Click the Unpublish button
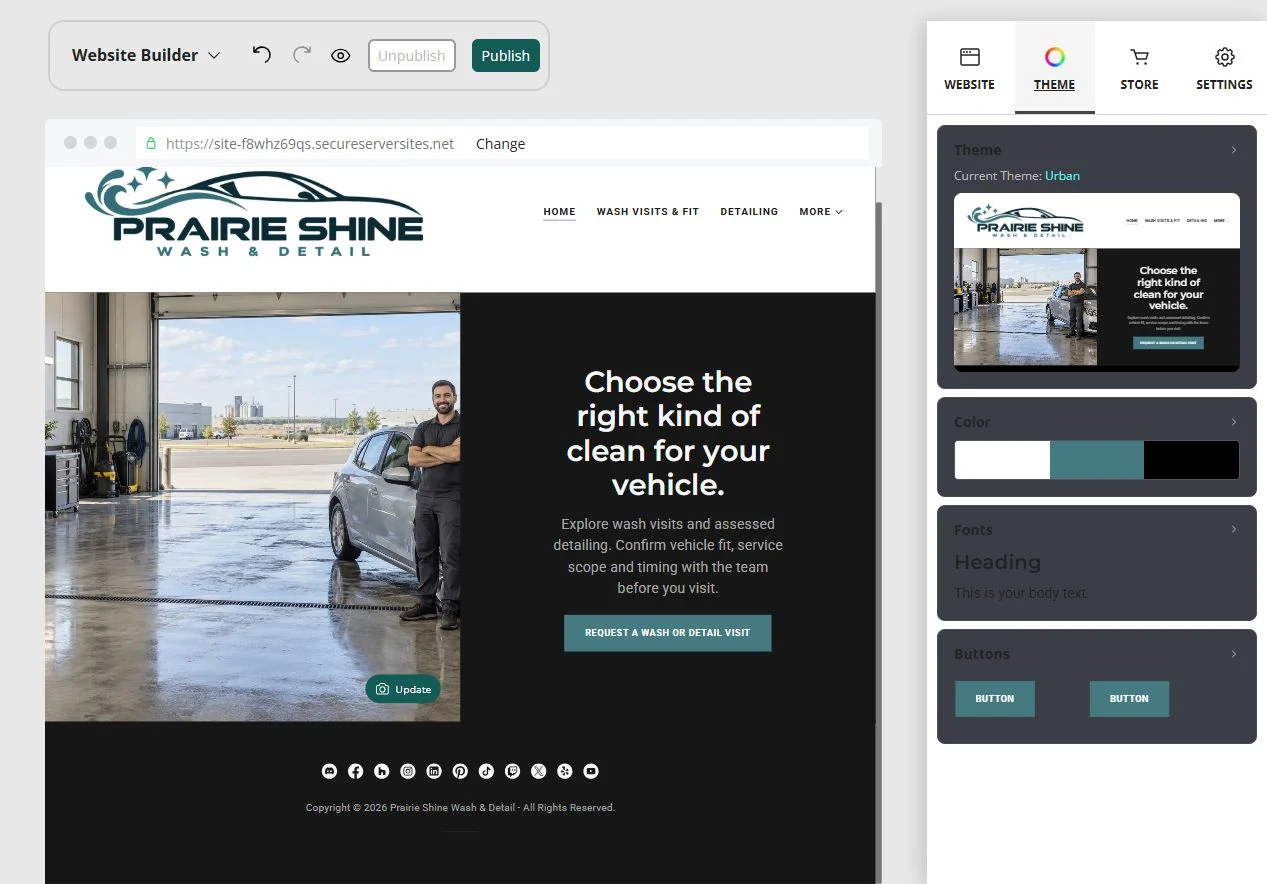The image size is (1267, 884). [x=412, y=56]
